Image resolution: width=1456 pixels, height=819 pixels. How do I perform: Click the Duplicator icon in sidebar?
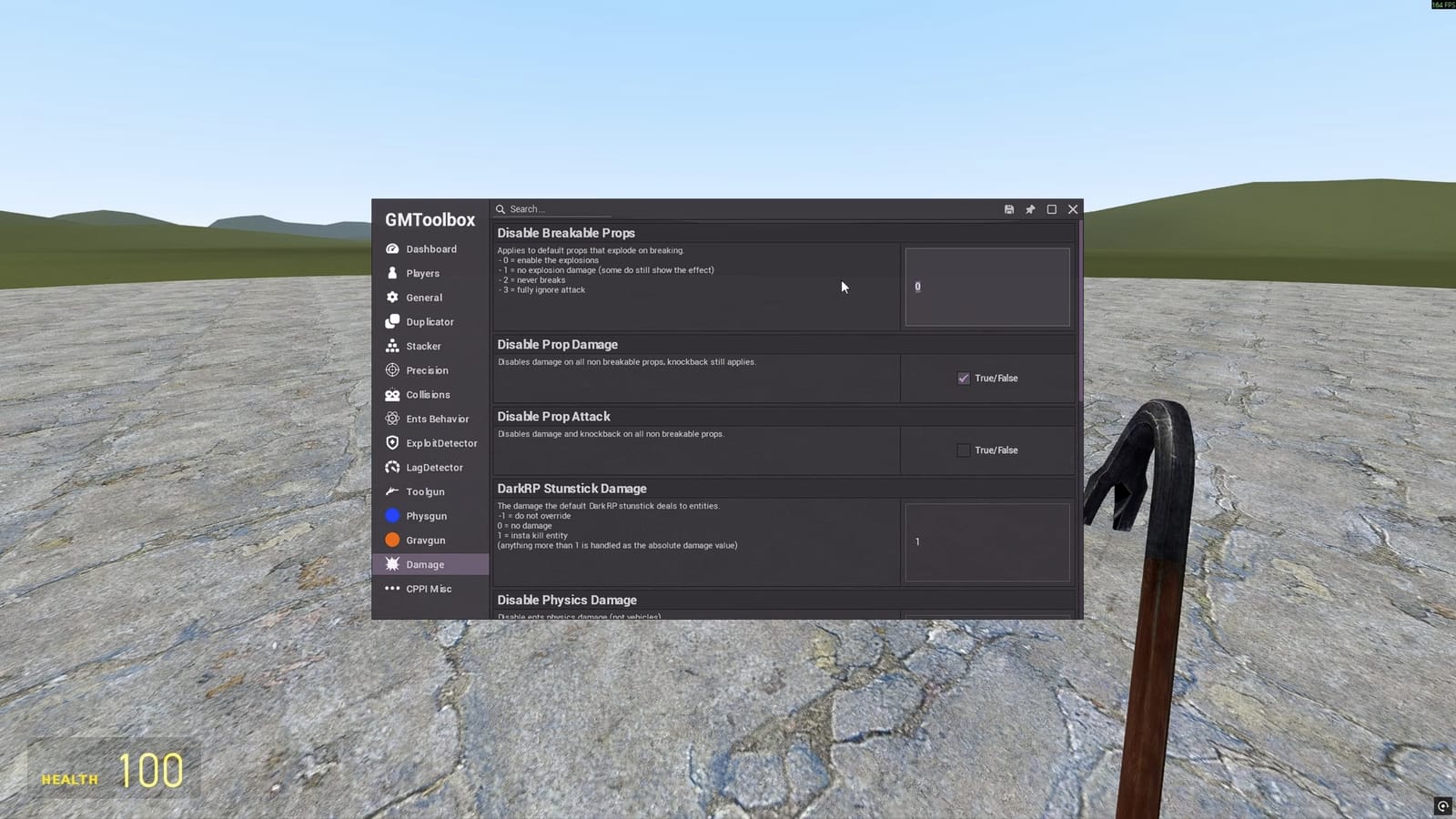[x=392, y=321]
